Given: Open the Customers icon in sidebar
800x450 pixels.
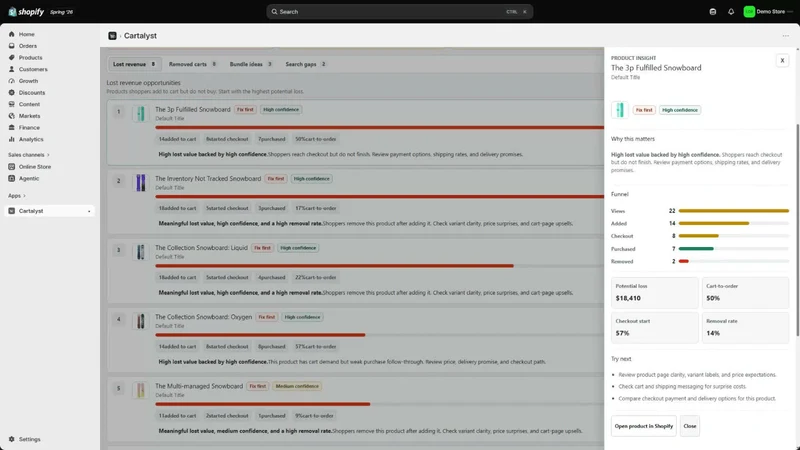Looking at the screenshot, I should [11, 69].
